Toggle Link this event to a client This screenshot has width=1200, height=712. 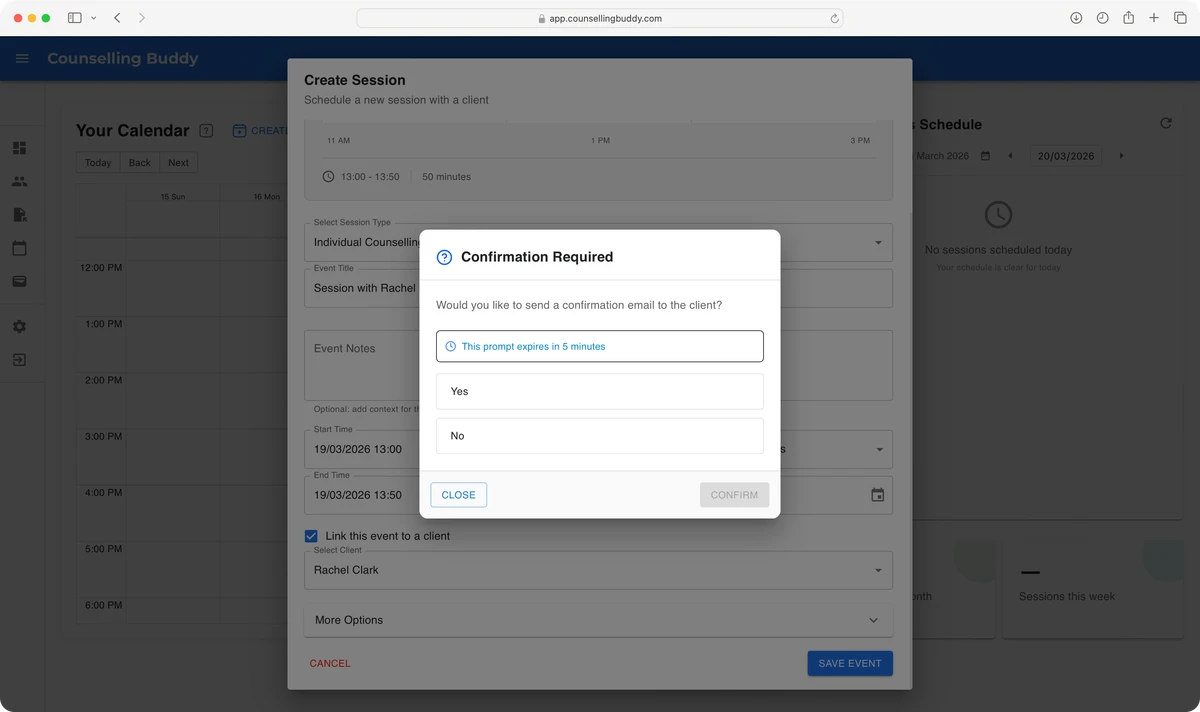(311, 536)
